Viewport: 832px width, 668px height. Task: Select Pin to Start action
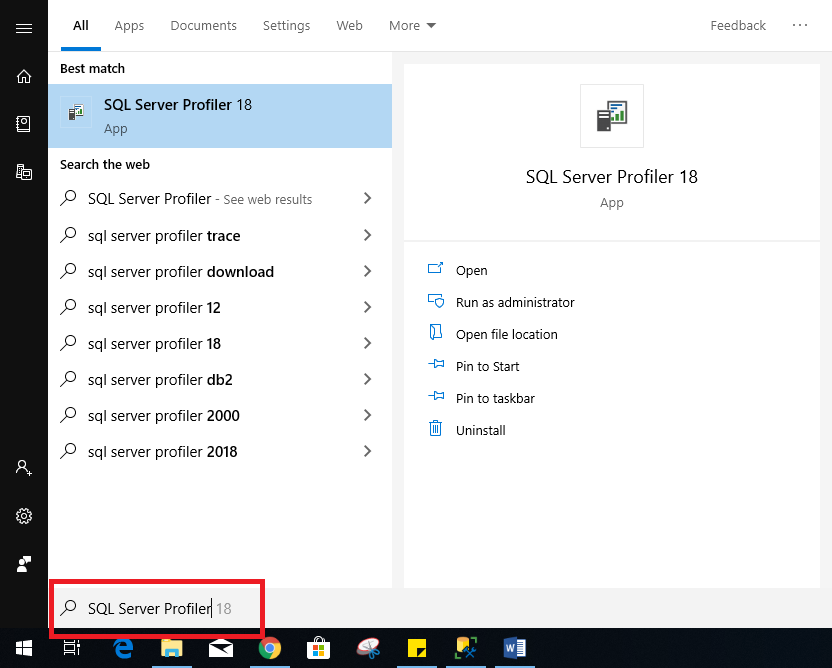pos(490,366)
